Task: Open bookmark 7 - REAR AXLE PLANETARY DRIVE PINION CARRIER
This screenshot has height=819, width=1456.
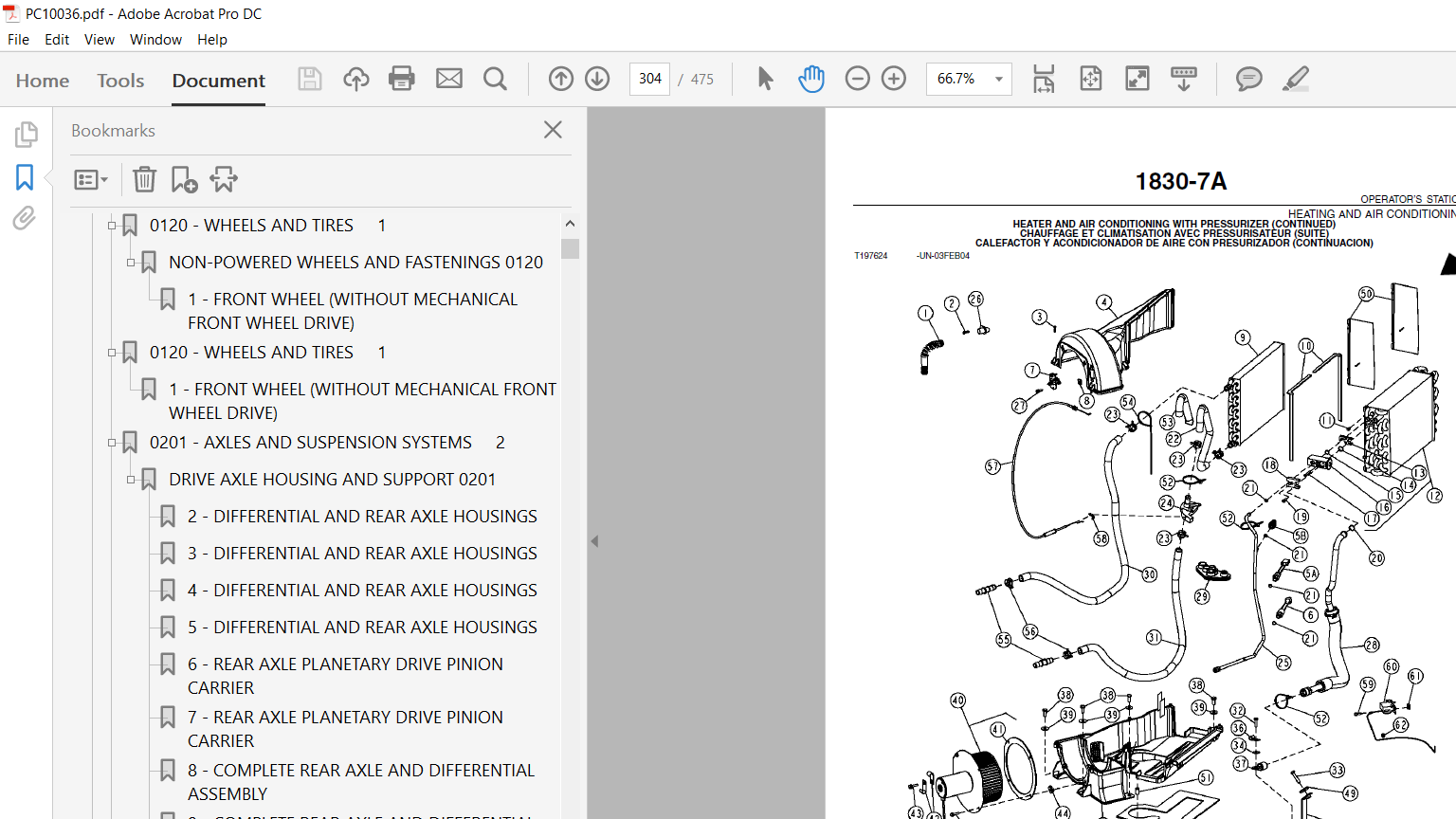Action: [x=345, y=729]
